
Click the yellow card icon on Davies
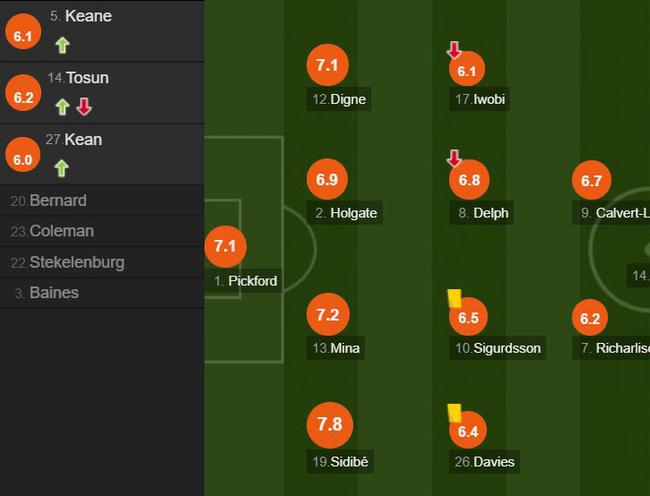coord(454,413)
